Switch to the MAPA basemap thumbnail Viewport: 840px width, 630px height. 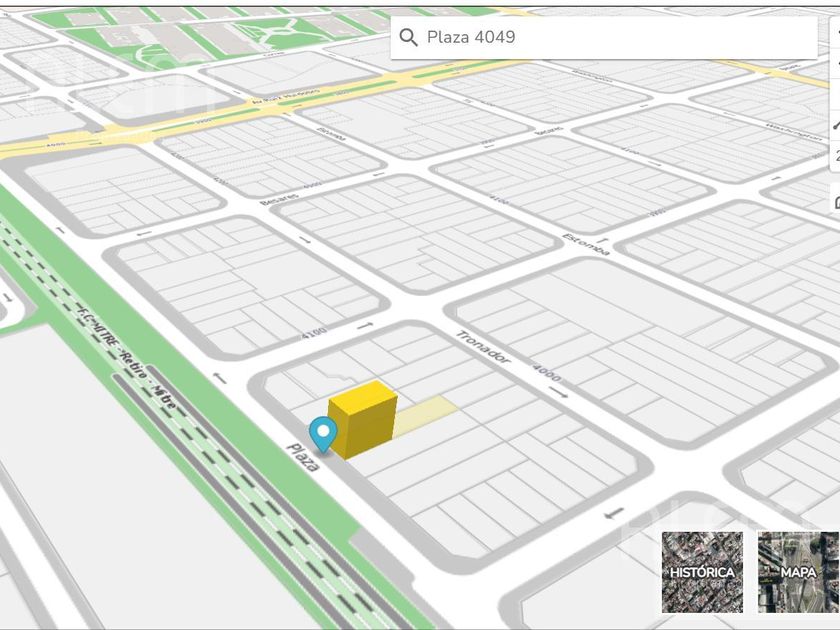point(798,572)
